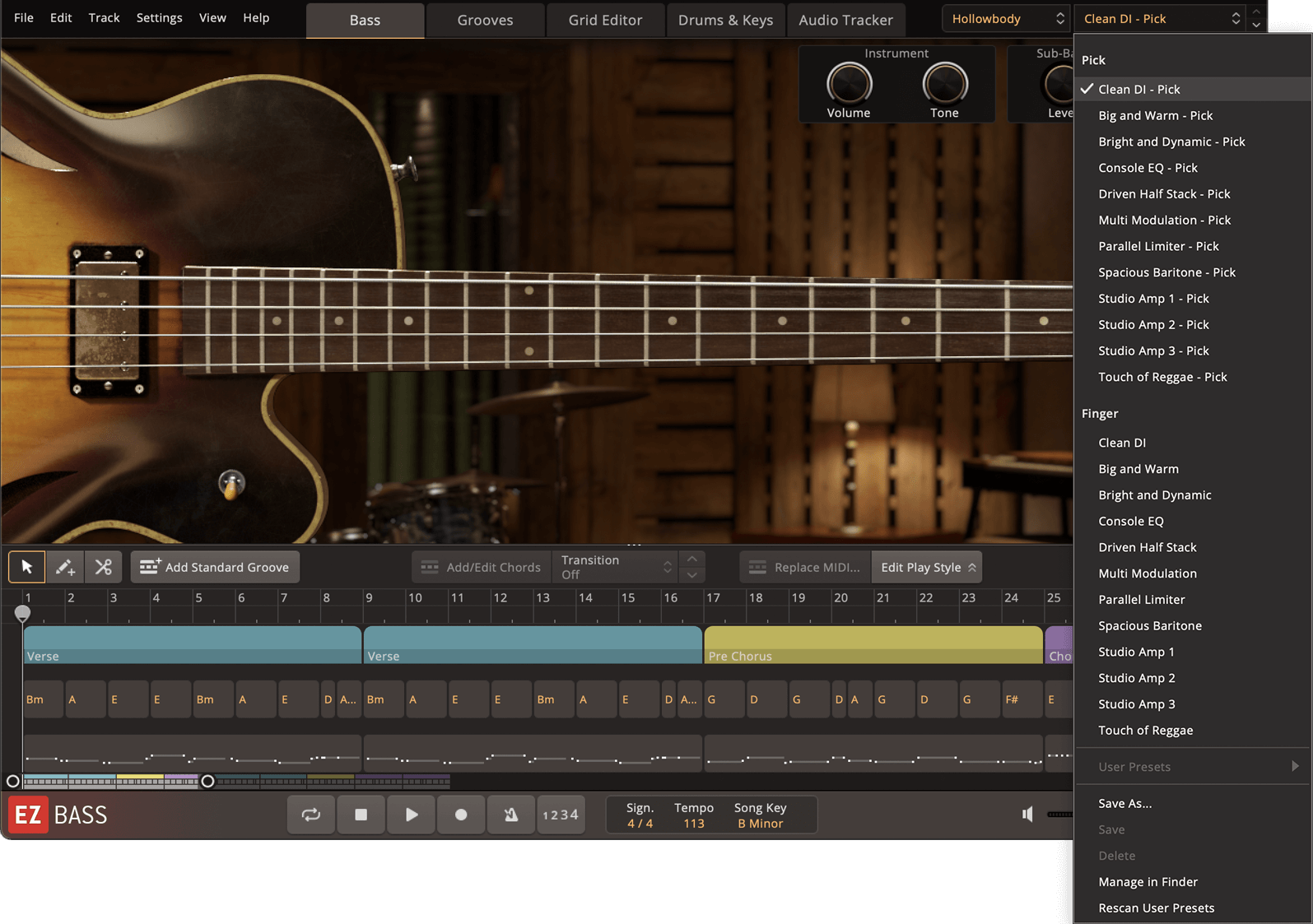Expand Edit Play Style panel
Viewport: 1313px width, 924px height.
point(927,567)
